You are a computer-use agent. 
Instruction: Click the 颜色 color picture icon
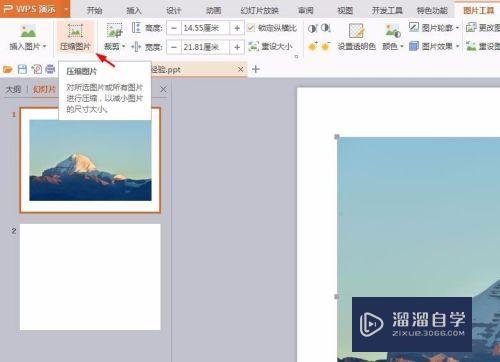coord(392,31)
